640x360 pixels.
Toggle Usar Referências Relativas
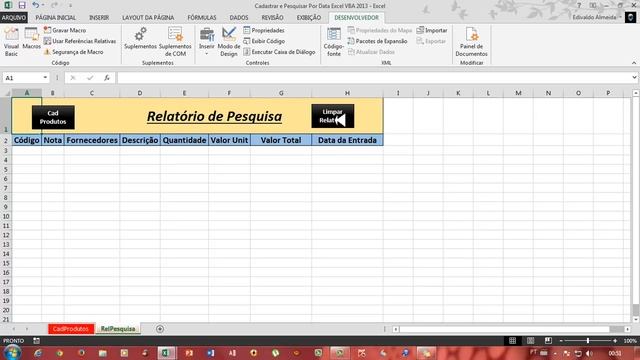click(x=80, y=41)
